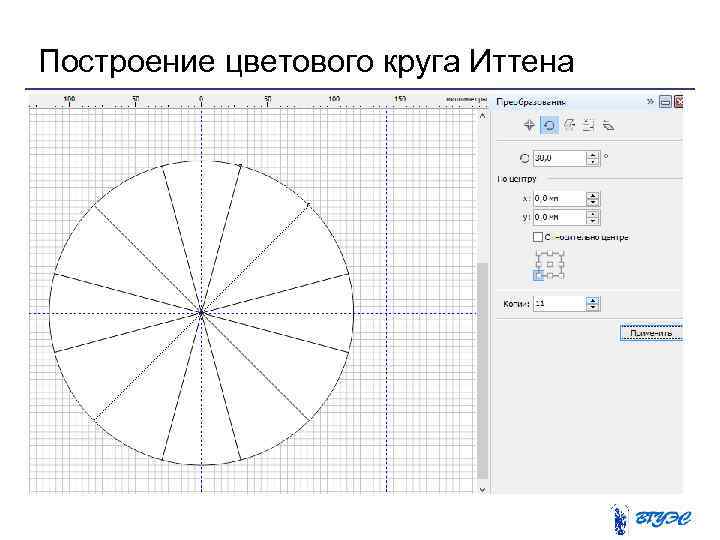Collapse the Transformations docker panel
The height and width of the screenshot is (540, 720).
tap(665, 101)
